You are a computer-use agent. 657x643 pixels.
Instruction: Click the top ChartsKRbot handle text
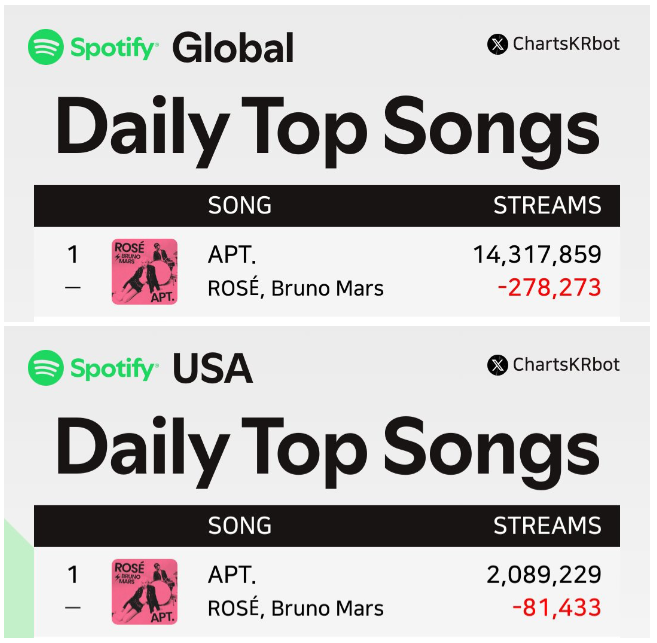point(566,44)
